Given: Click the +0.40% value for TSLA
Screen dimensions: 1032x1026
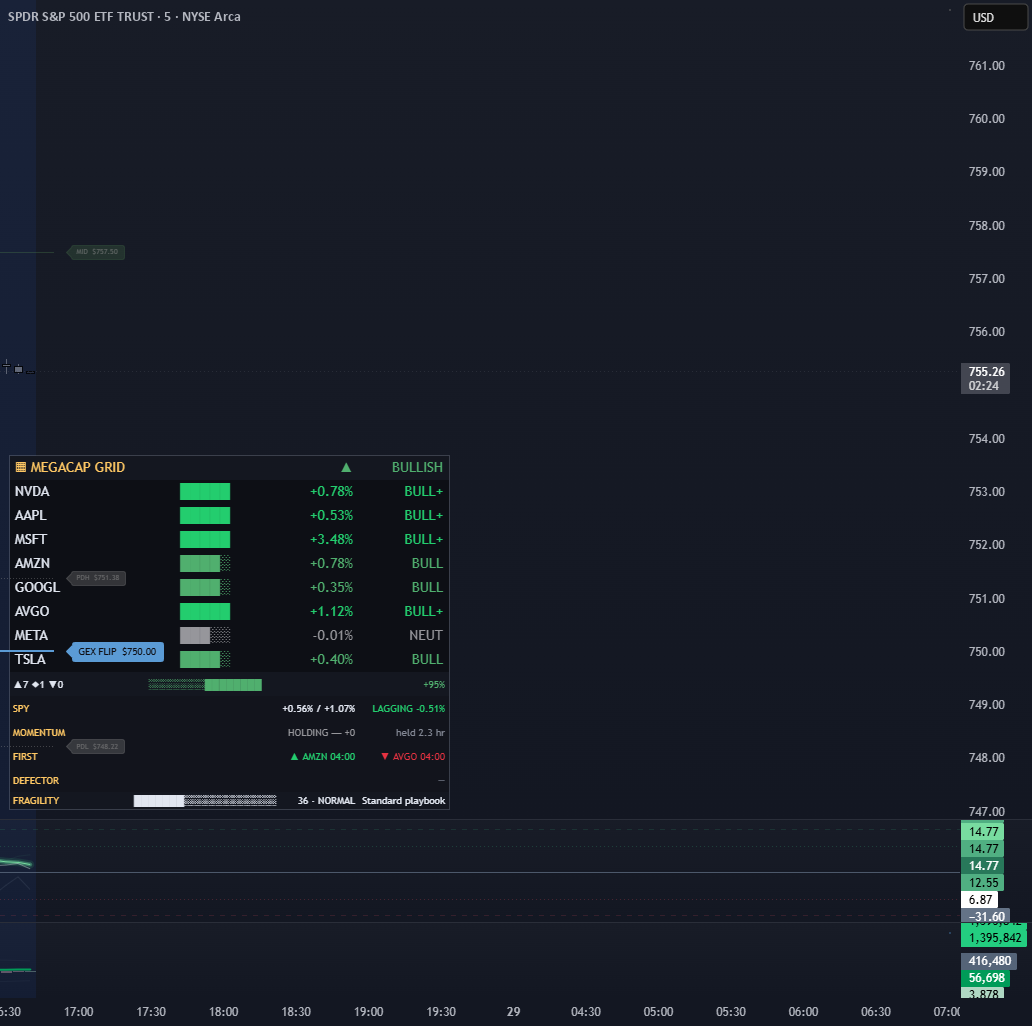Looking at the screenshot, I should point(332,659).
